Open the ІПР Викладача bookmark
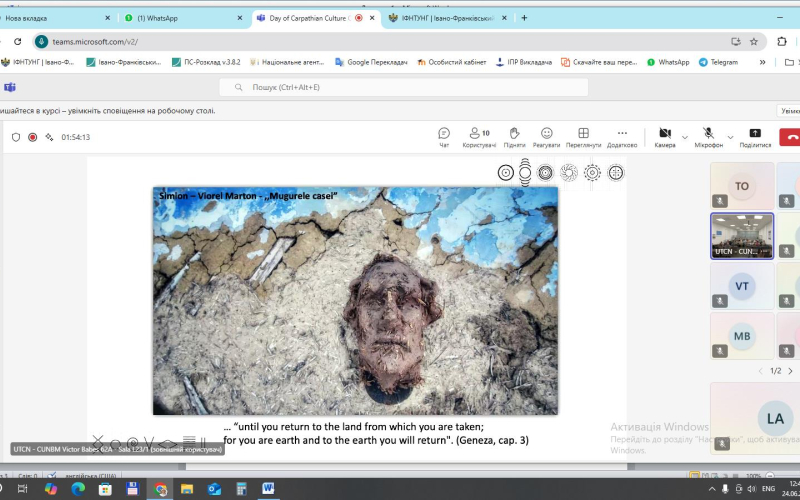800x500 pixels. tap(524, 62)
